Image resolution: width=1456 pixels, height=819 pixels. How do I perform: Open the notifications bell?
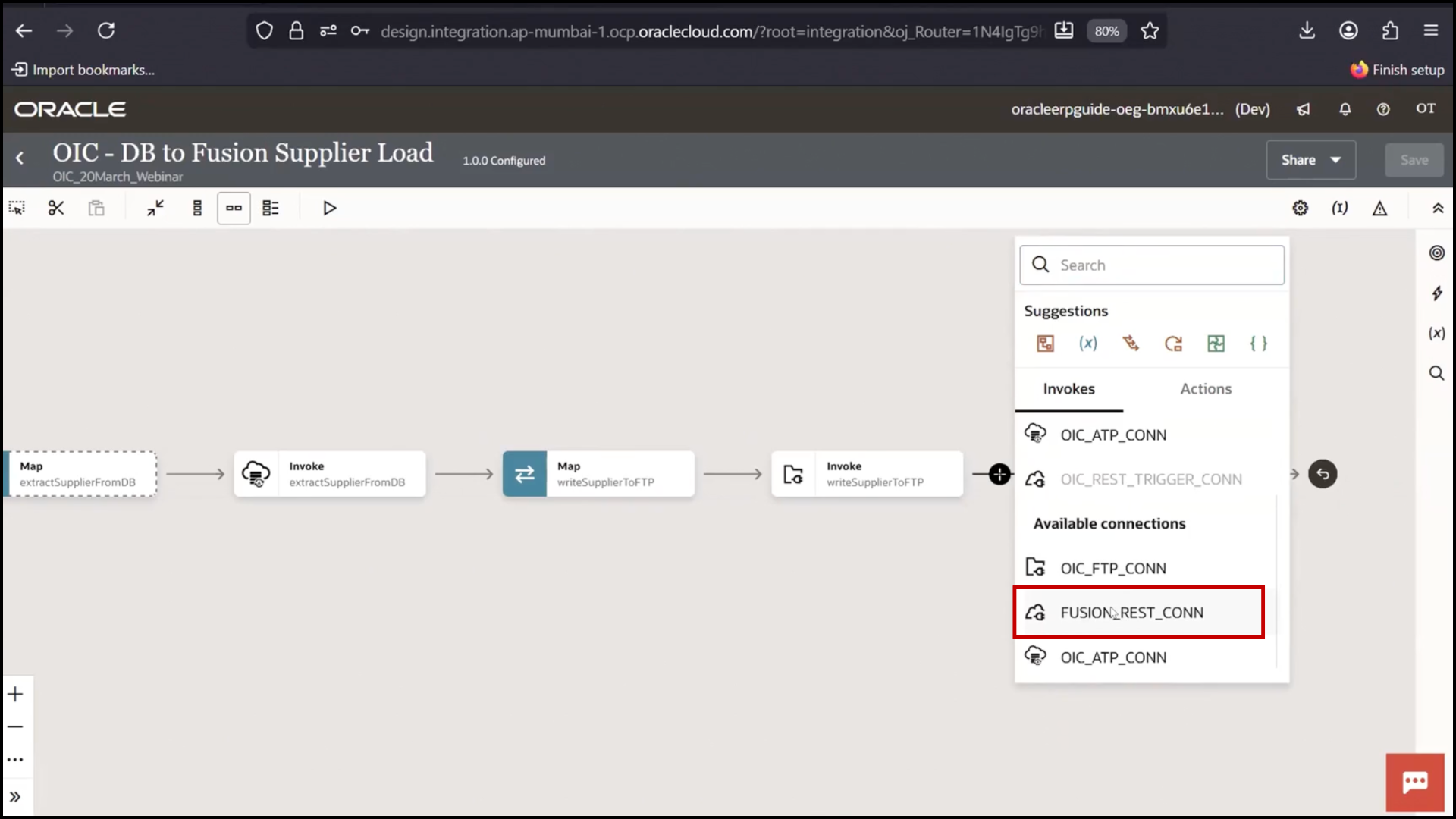(1345, 109)
